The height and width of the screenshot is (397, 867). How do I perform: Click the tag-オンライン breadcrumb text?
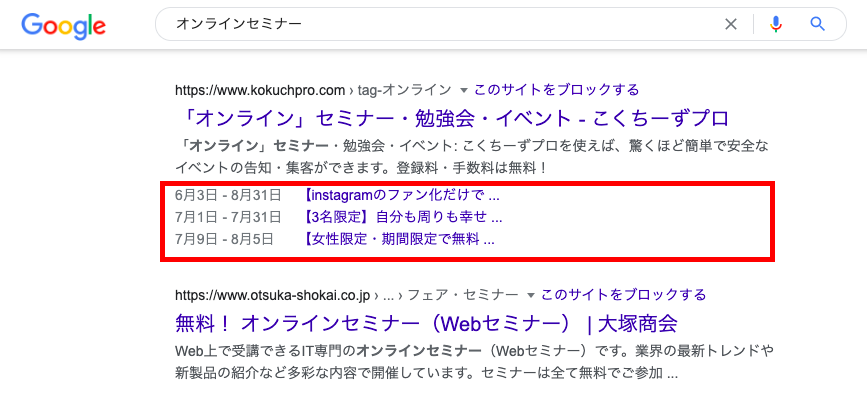(x=404, y=90)
